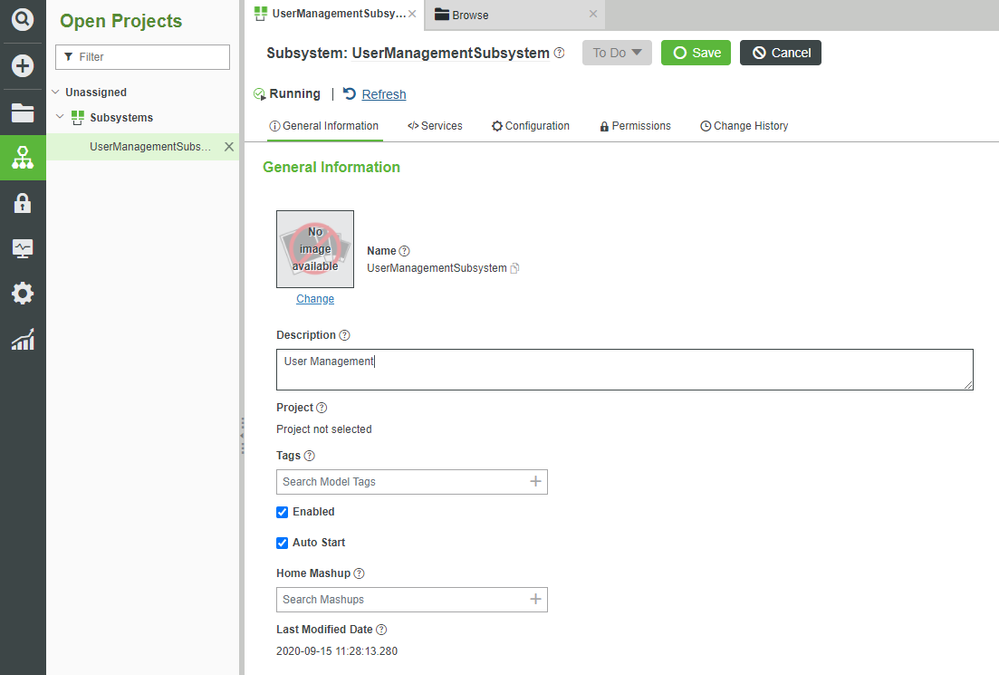Copy the entity name with the copy icon

click(514, 268)
